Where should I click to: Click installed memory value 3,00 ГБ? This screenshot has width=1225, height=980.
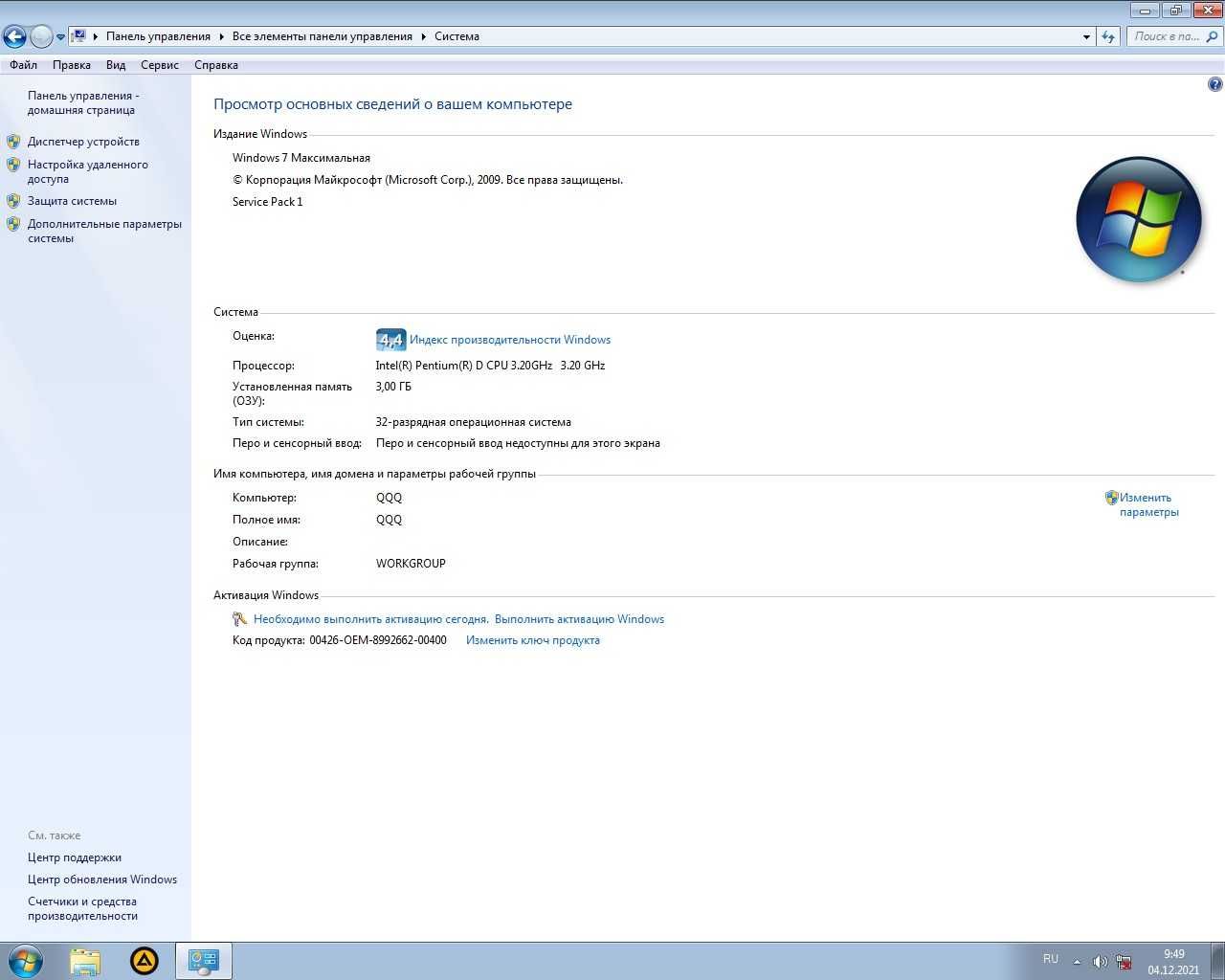pos(393,387)
